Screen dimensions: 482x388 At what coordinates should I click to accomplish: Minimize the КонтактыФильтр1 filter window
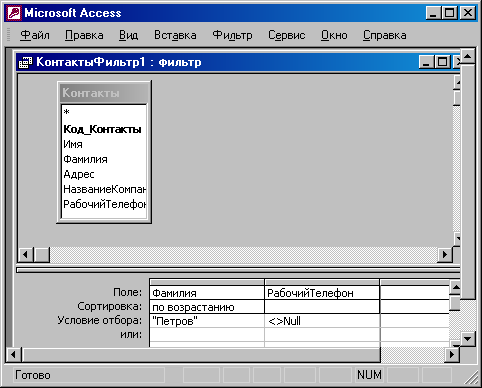(427, 62)
